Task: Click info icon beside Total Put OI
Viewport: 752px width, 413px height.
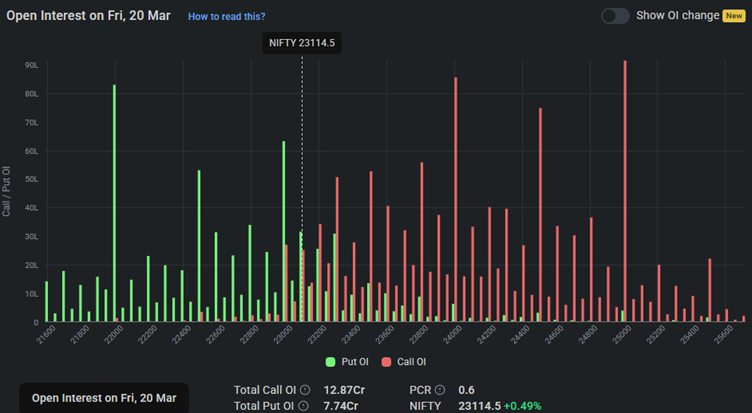Action: click(303, 405)
